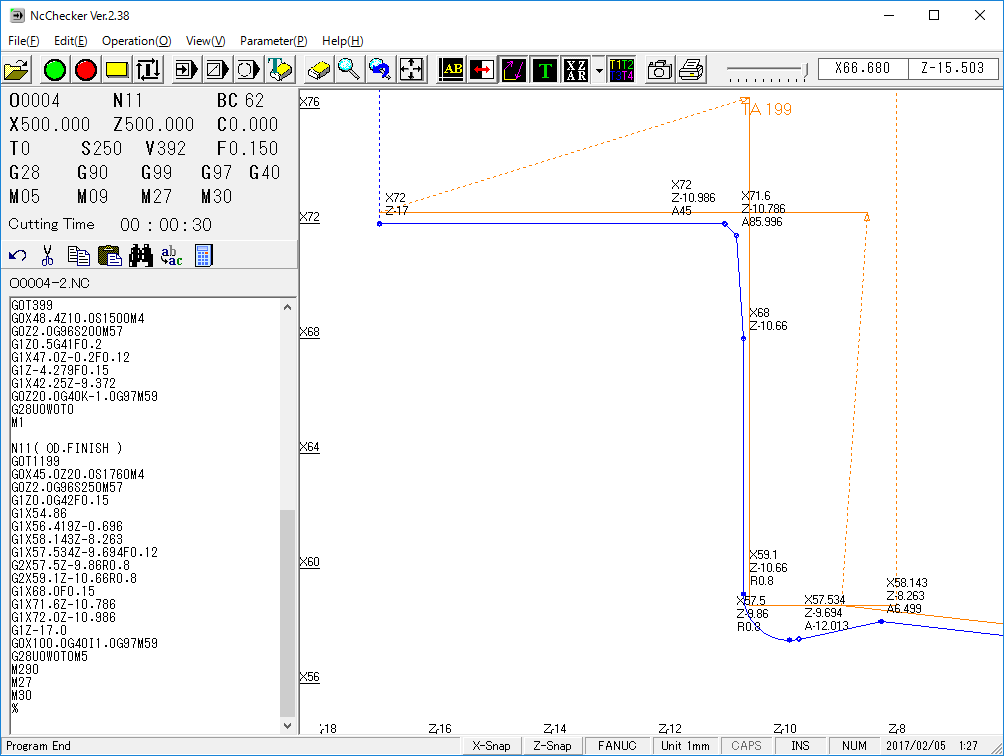Click the green circle start button
This screenshot has height=756, width=1004.
tap(54, 69)
